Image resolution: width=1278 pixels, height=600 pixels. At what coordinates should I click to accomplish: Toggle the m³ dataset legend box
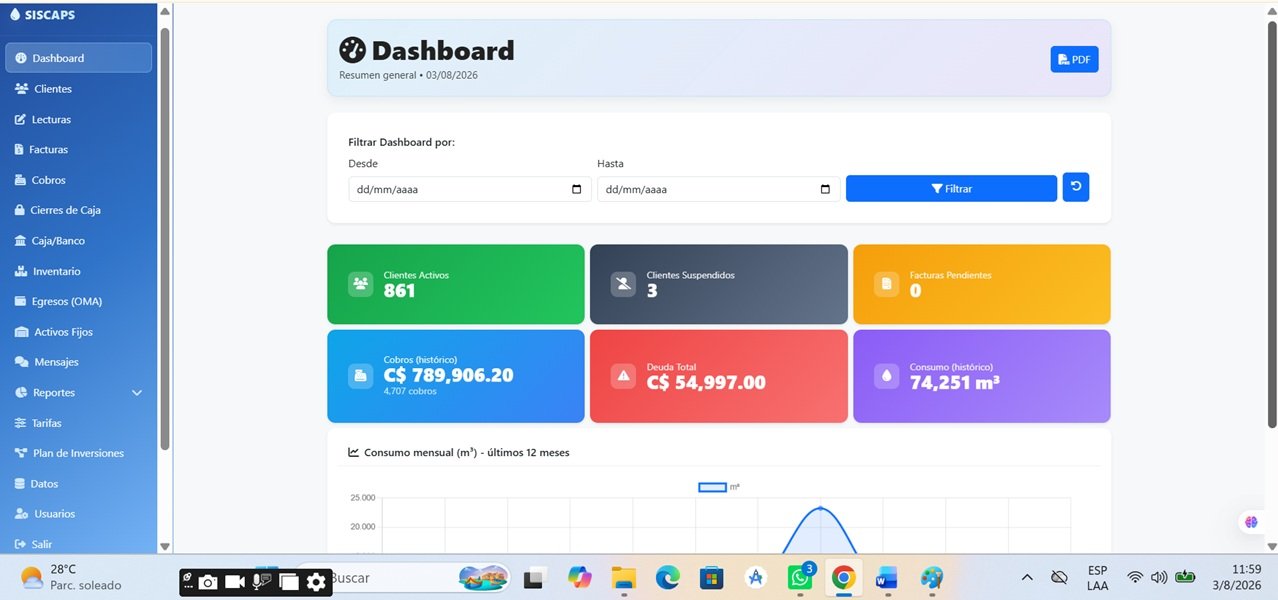click(712, 487)
